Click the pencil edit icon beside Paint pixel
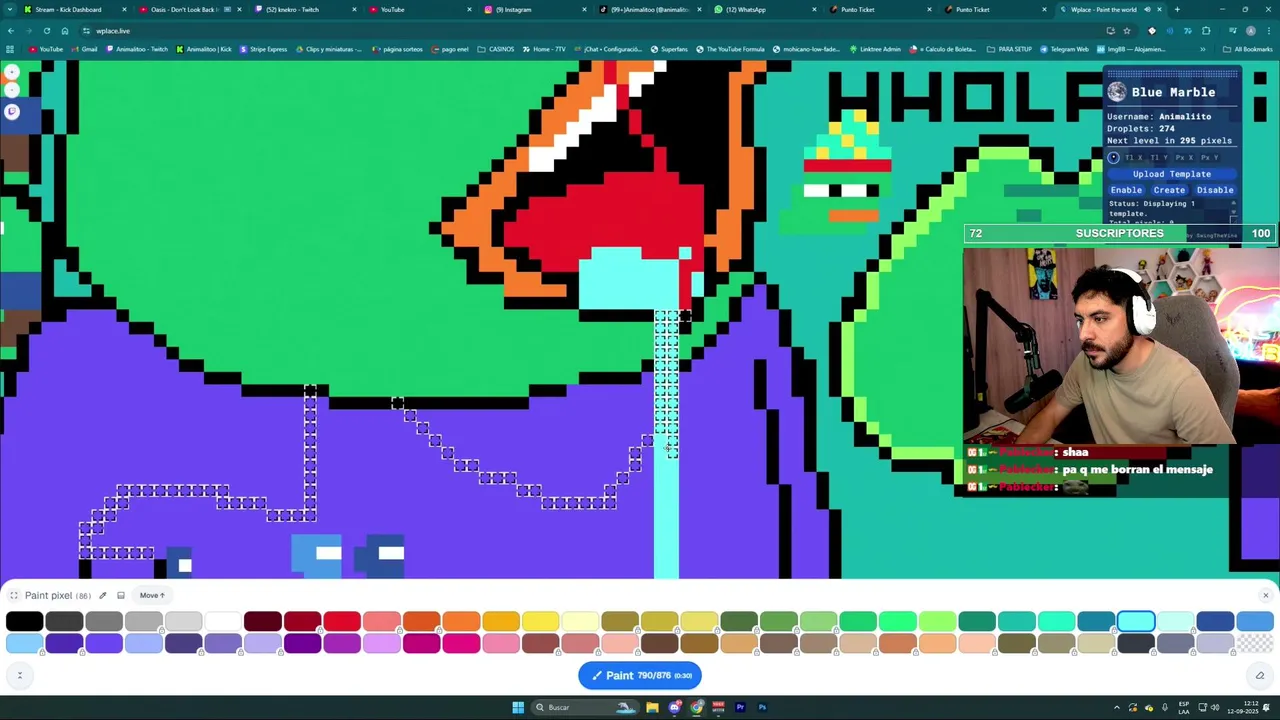1280x720 pixels. pos(102,596)
